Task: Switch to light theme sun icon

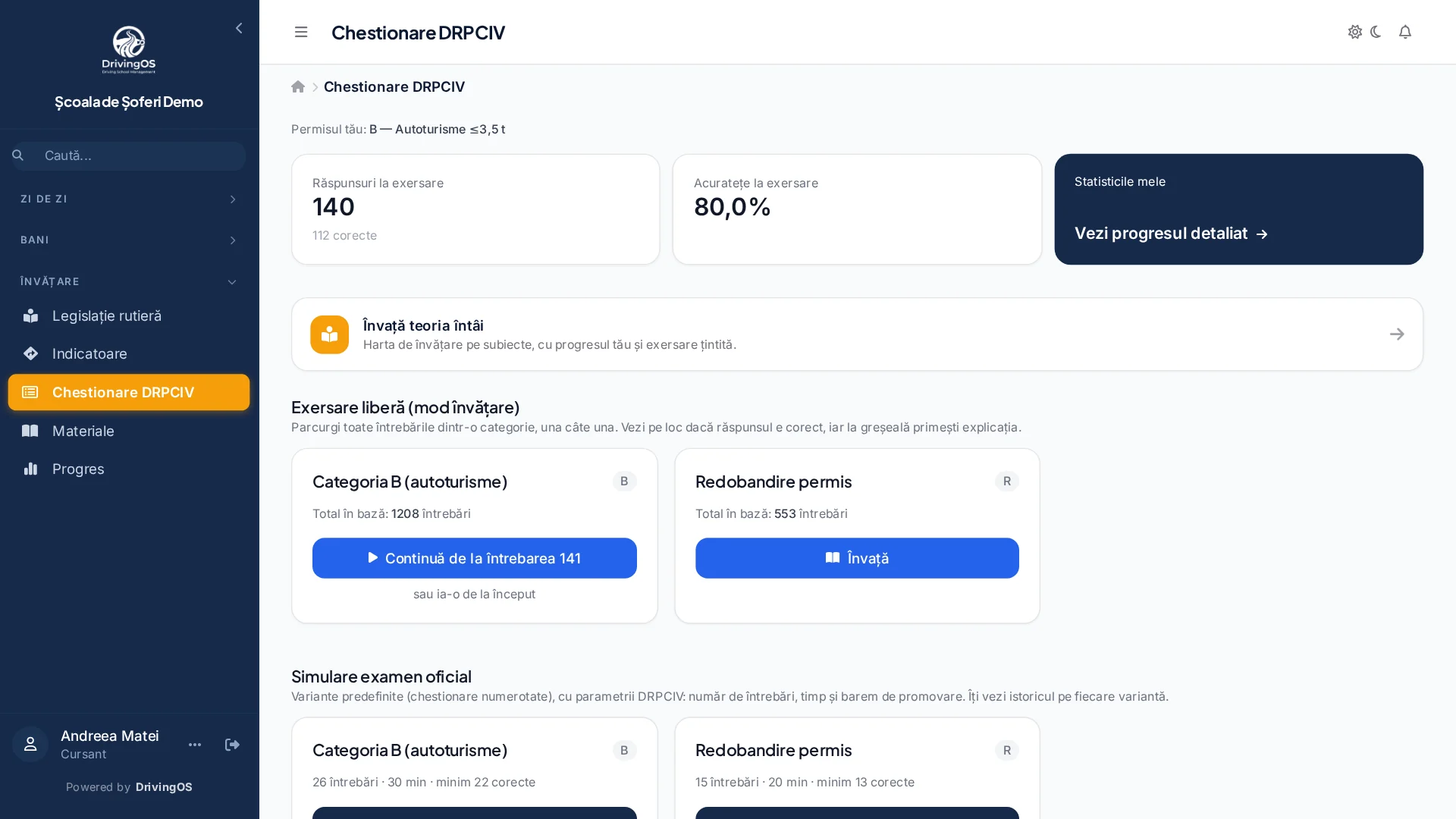Action: (x=1355, y=32)
